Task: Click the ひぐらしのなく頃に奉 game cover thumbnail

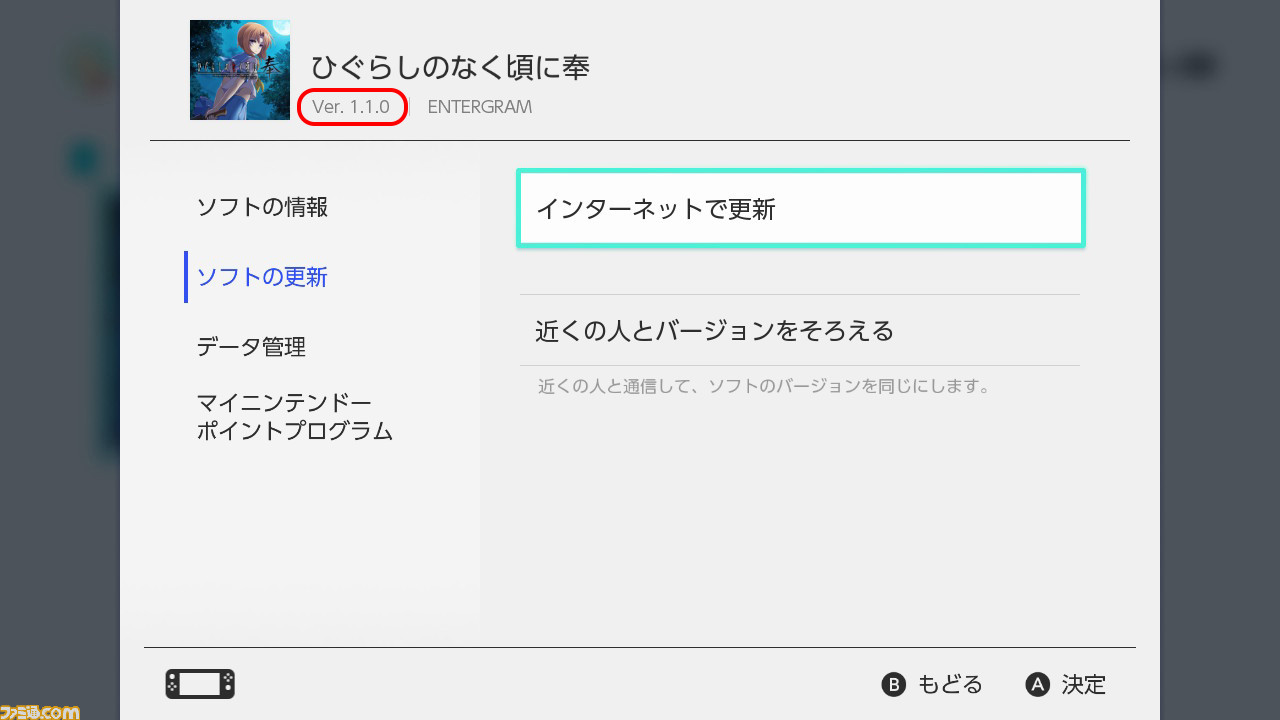Action: [240, 70]
